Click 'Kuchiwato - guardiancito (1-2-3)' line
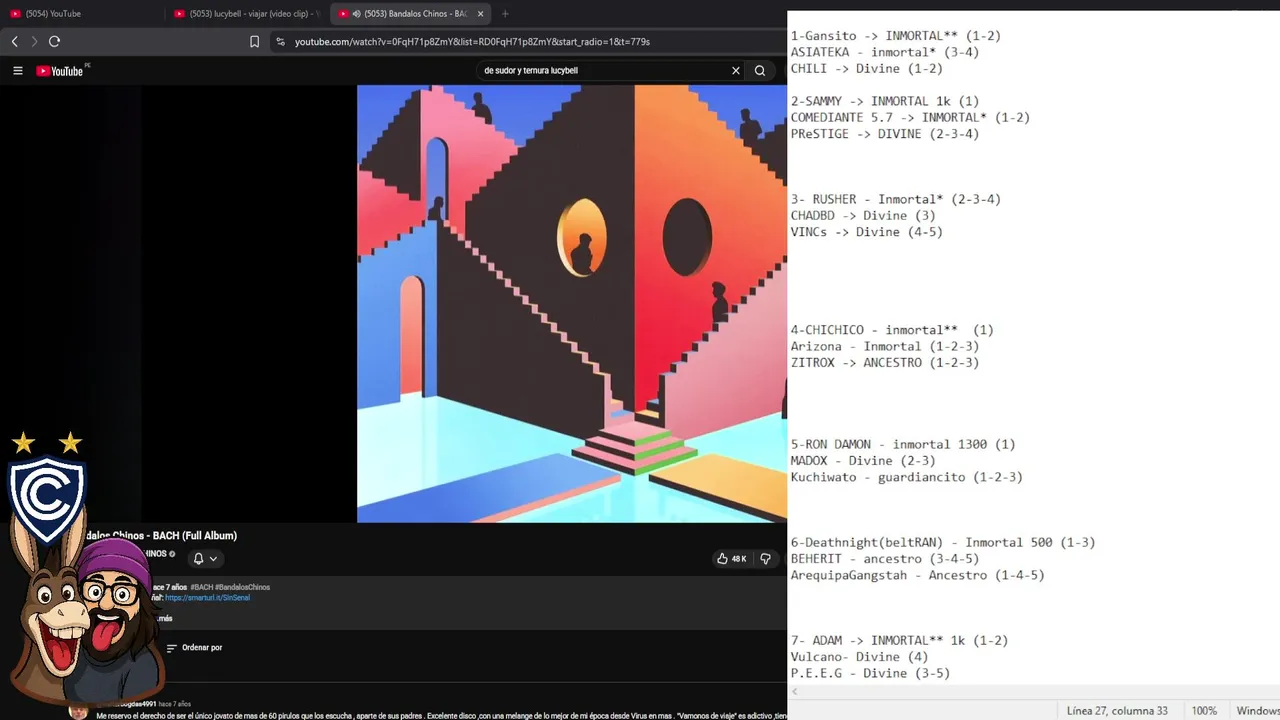This screenshot has height=720, width=1280. [x=906, y=477]
